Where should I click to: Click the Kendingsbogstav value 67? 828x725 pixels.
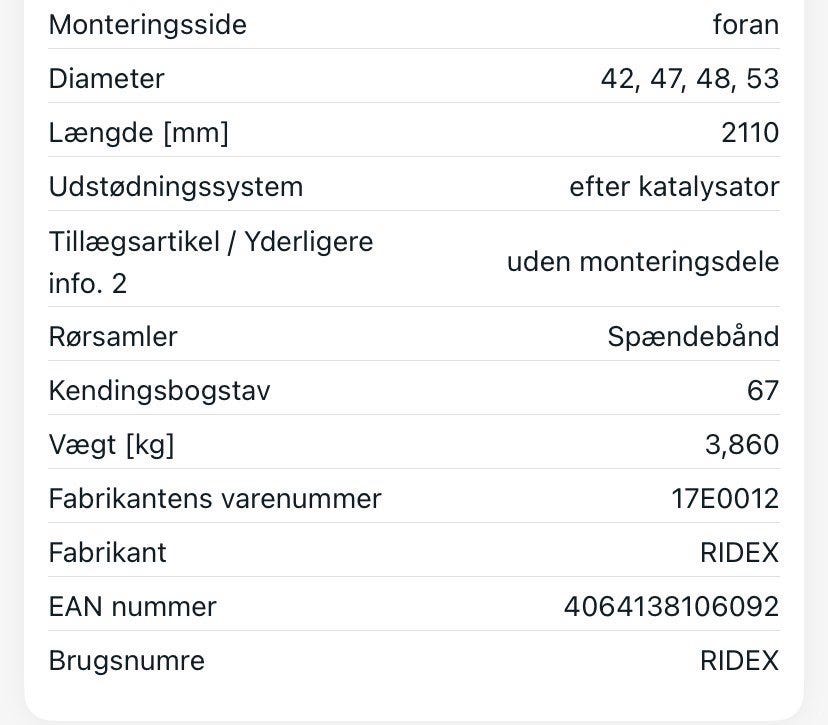point(762,390)
